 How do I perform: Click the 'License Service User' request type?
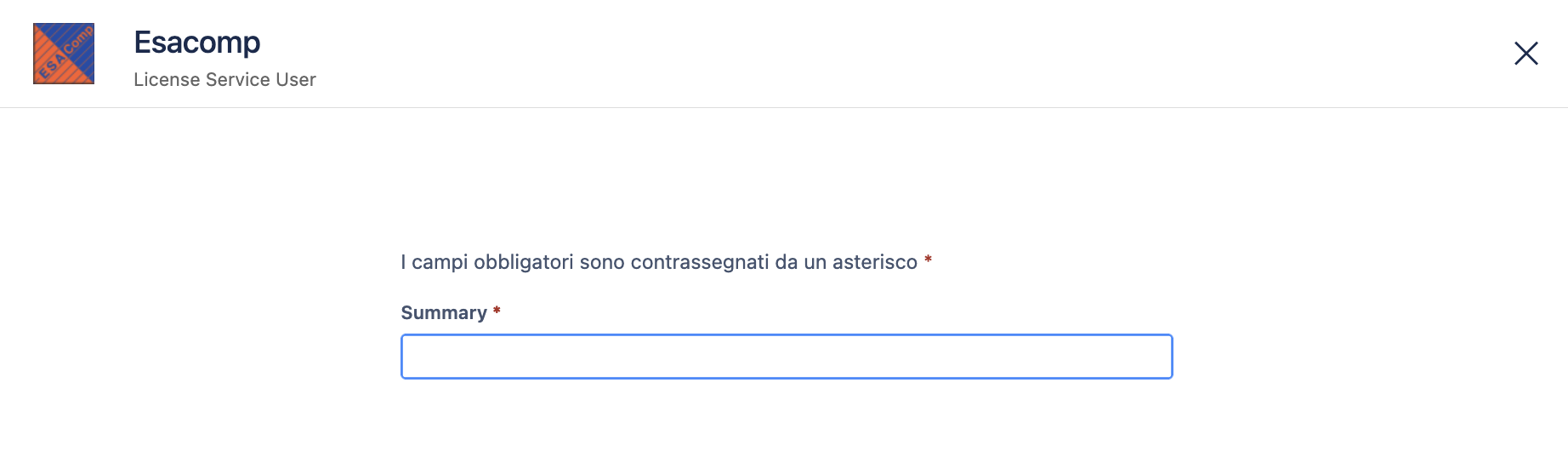(x=224, y=79)
